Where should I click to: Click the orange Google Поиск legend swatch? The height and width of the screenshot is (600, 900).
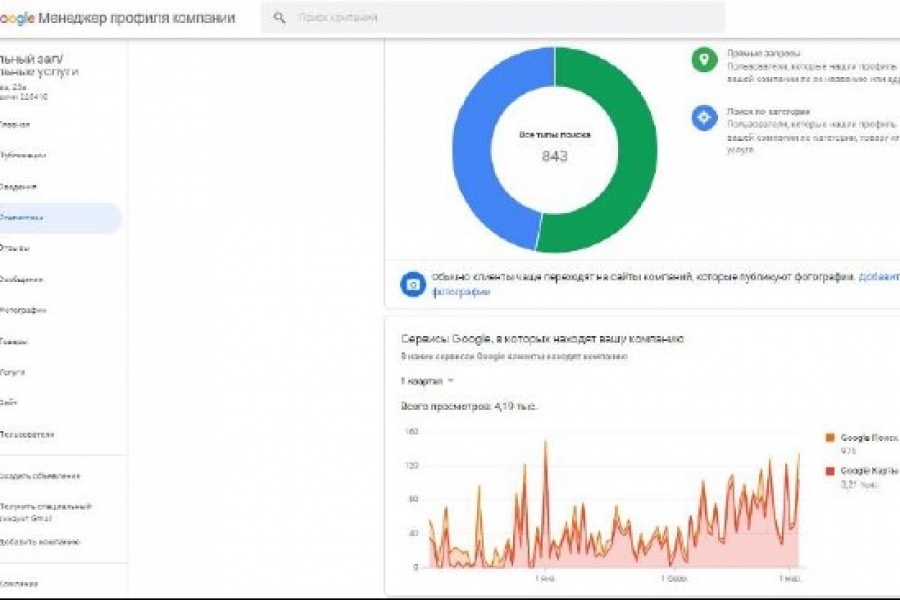tap(829, 438)
